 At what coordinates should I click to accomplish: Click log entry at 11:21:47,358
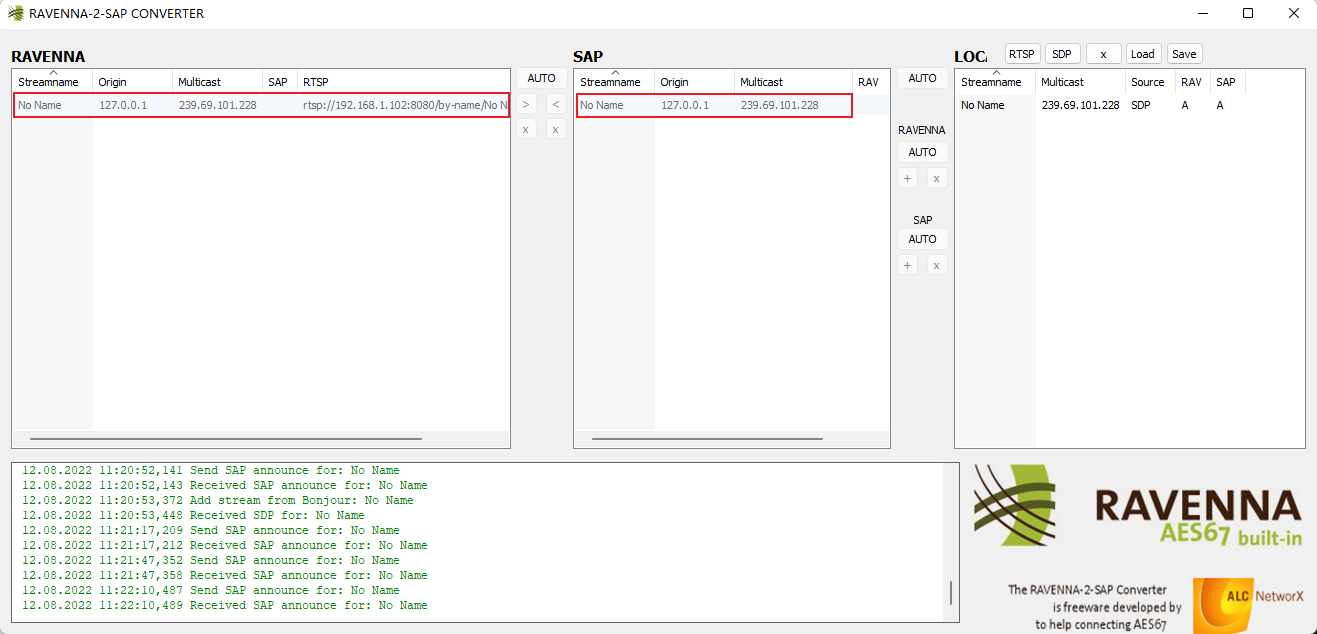[x=224, y=575]
